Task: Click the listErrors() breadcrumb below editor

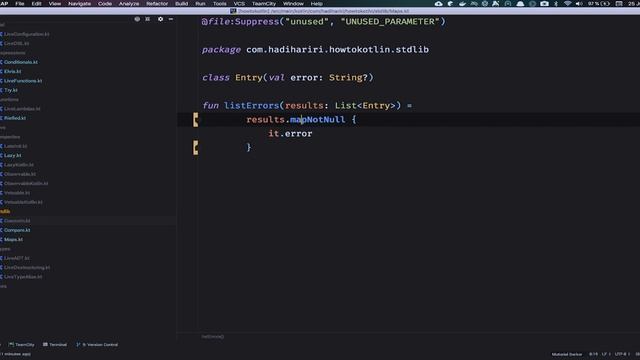Action: tap(213, 337)
